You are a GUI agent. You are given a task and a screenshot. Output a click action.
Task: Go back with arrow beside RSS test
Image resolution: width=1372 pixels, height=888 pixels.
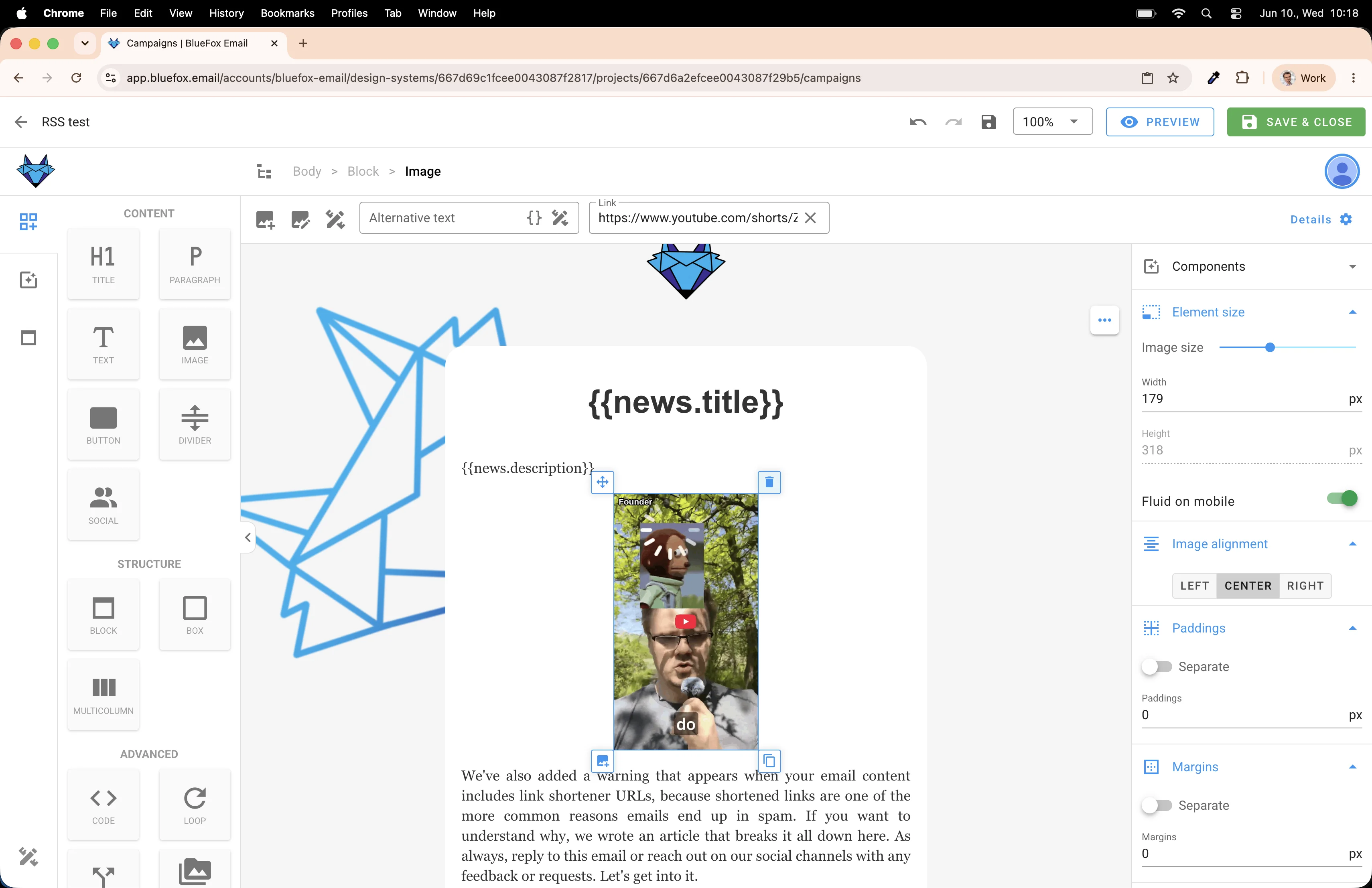click(x=21, y=122)
